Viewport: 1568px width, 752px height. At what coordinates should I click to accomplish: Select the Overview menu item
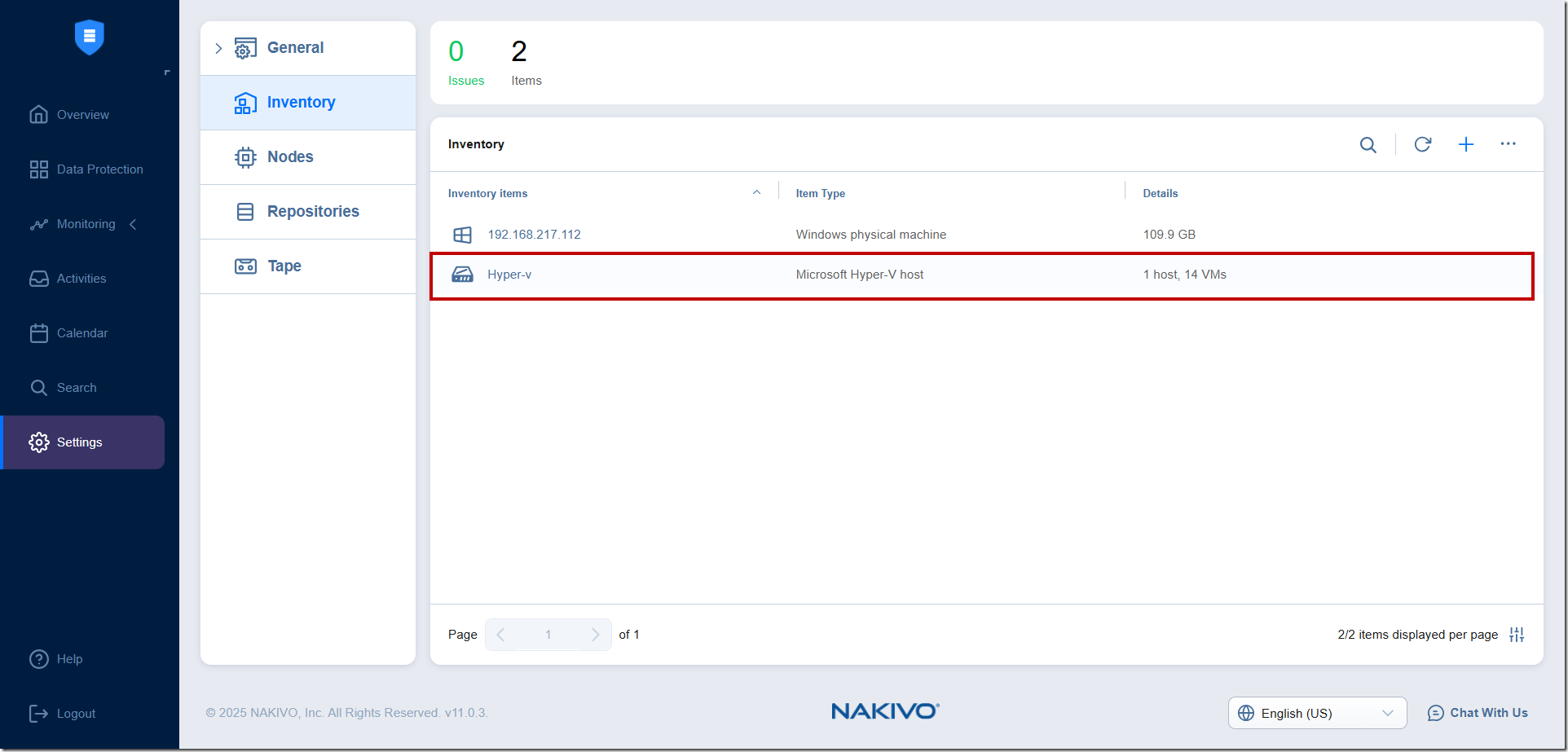pyautogui.click(x=83, y=114)
